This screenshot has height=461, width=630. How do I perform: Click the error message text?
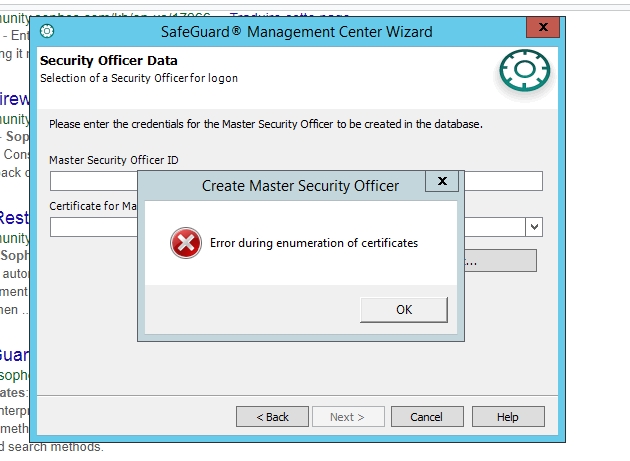pyautogui.click(x=314, y=243)
